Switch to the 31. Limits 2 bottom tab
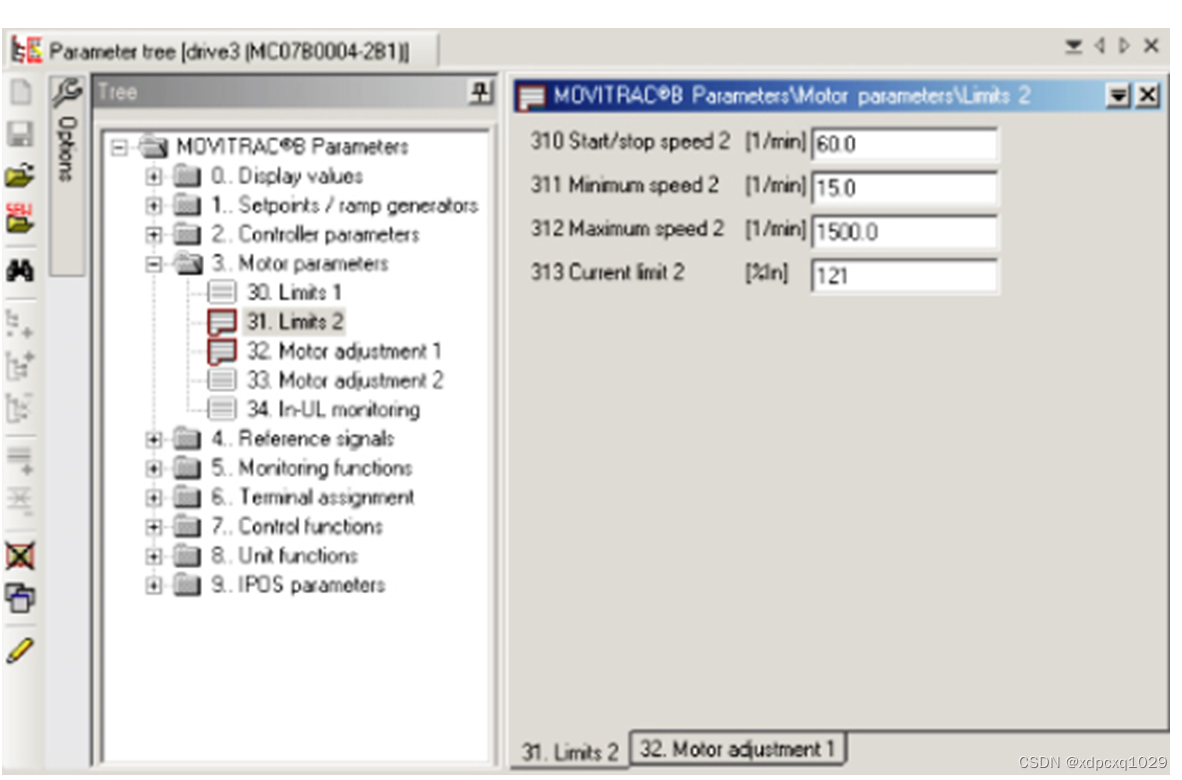1182x780 pixels. click(569, 751)
